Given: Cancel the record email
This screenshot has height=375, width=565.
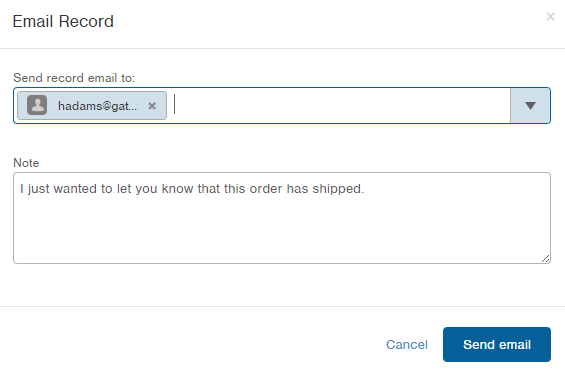Looking at the screenshot, I should point(407,345).
